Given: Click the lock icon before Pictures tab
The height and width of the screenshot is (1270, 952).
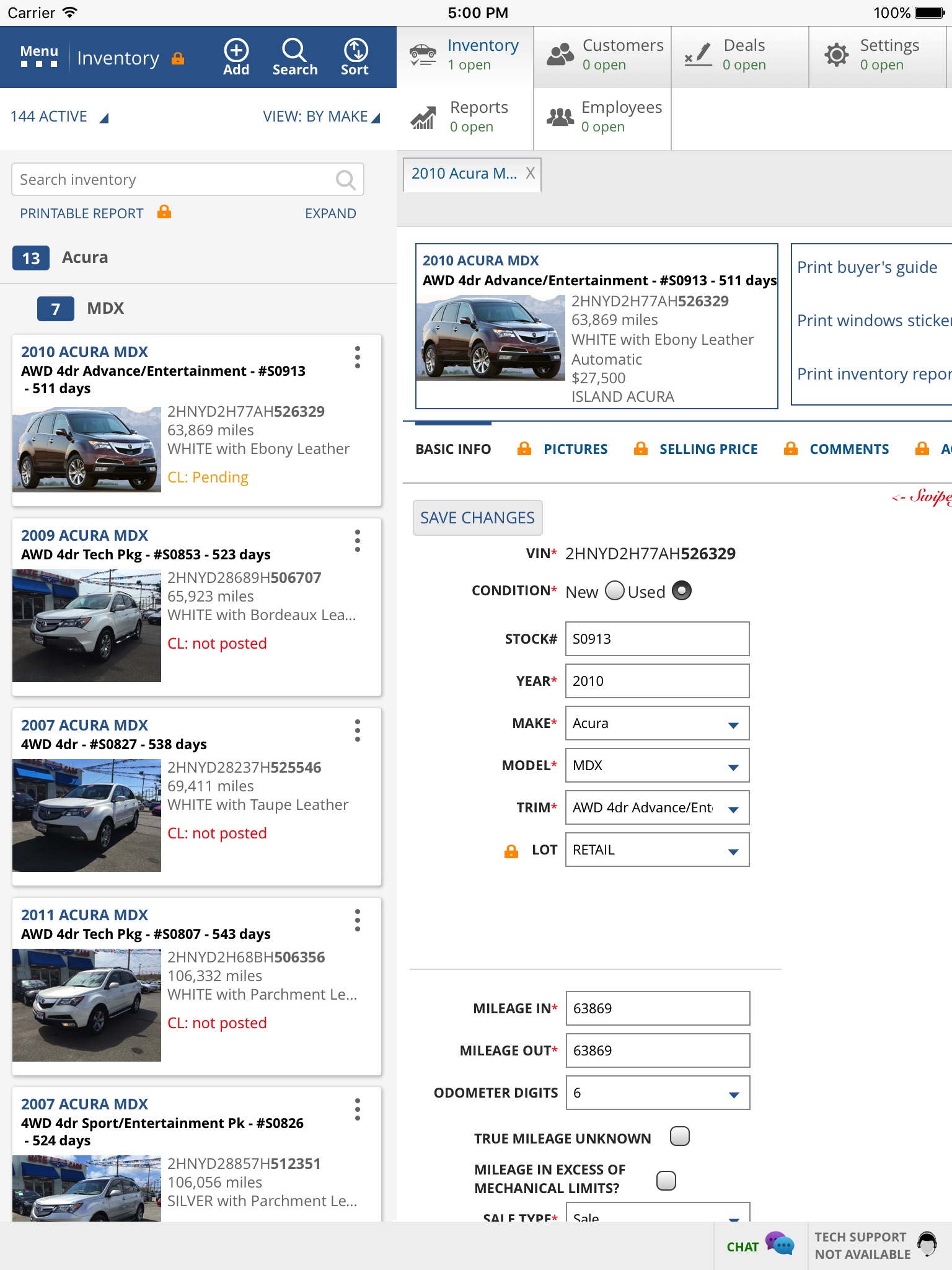Looking at the screenshot, I should point(524,448).
